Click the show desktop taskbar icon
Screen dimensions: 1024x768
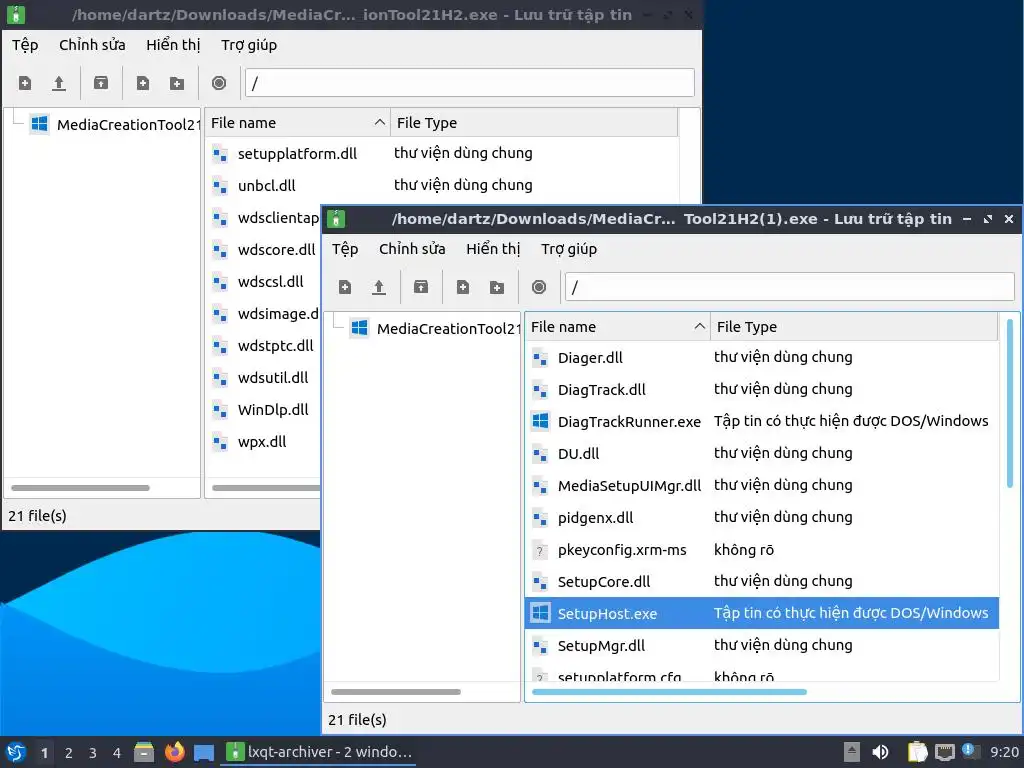coord(204,753)
